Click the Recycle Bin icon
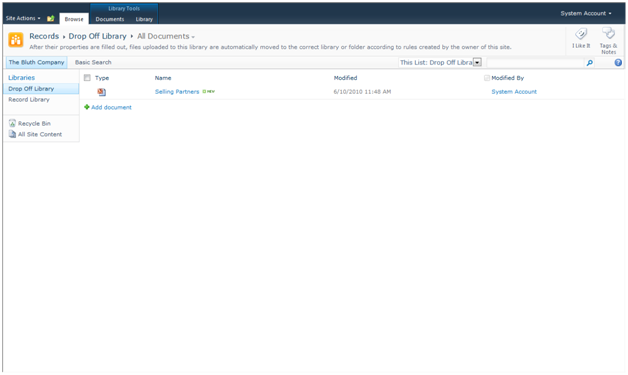The height and width of the screenshot is (375, 628). pyautogui.click(x=12, y=123)
